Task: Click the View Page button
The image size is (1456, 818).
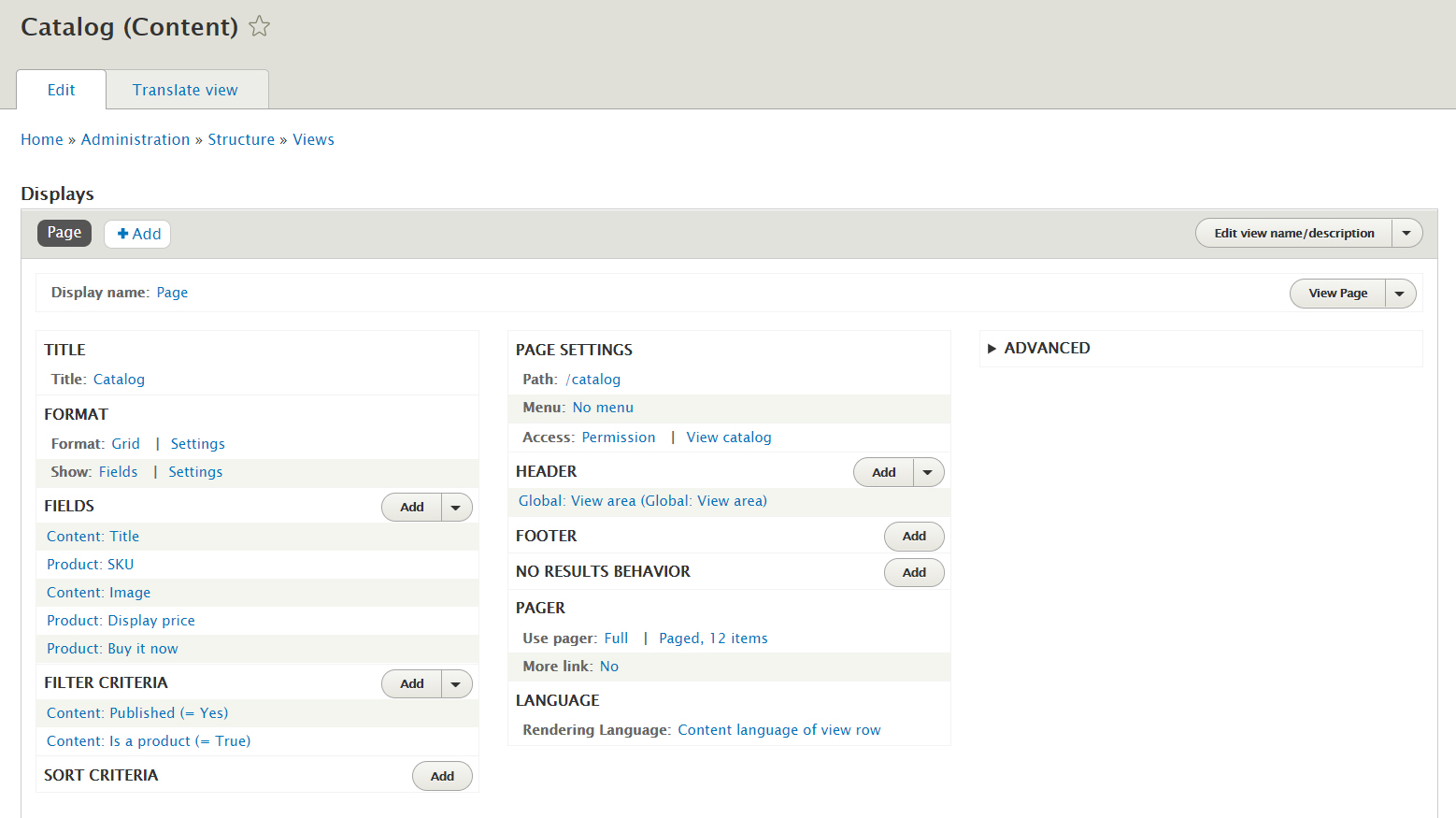Action: point(1337,294)
